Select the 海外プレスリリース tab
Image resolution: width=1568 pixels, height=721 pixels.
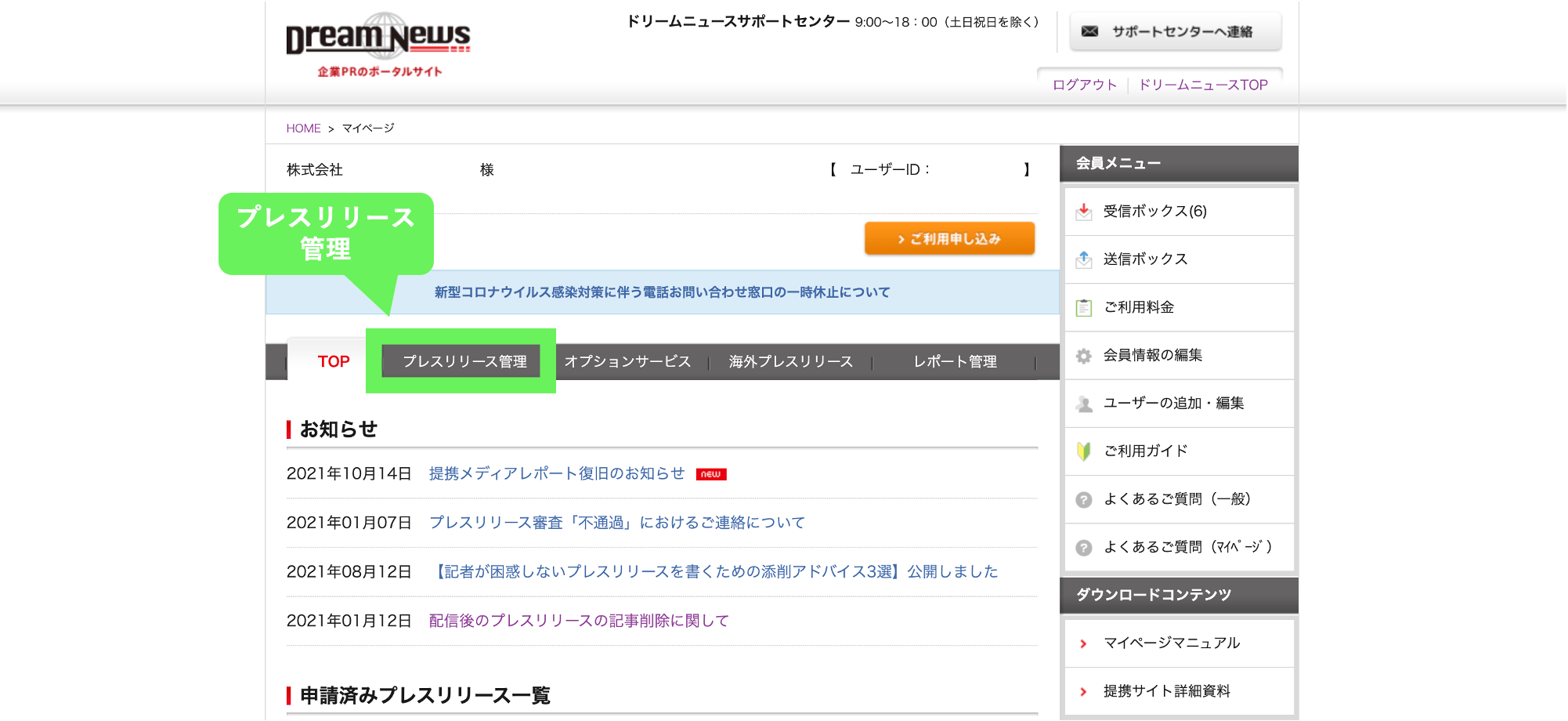coord(790,361)
